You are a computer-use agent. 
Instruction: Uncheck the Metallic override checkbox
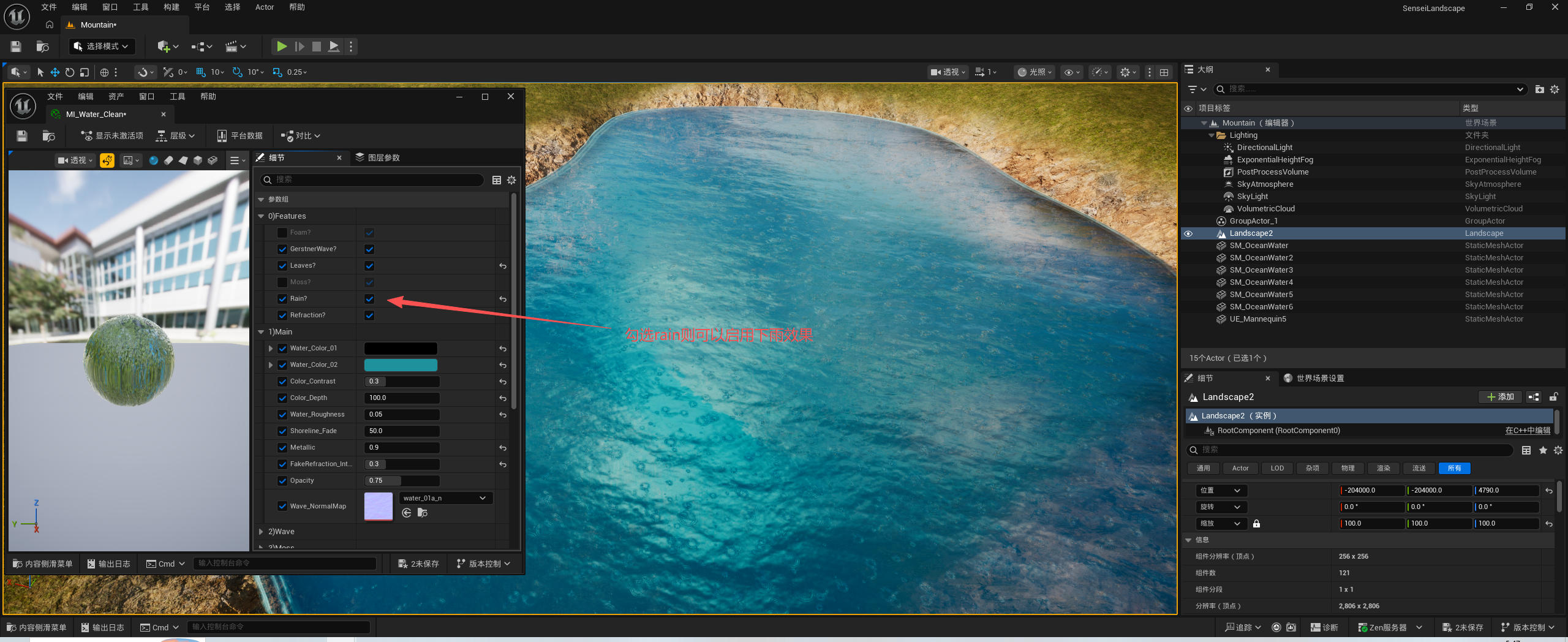282,448
